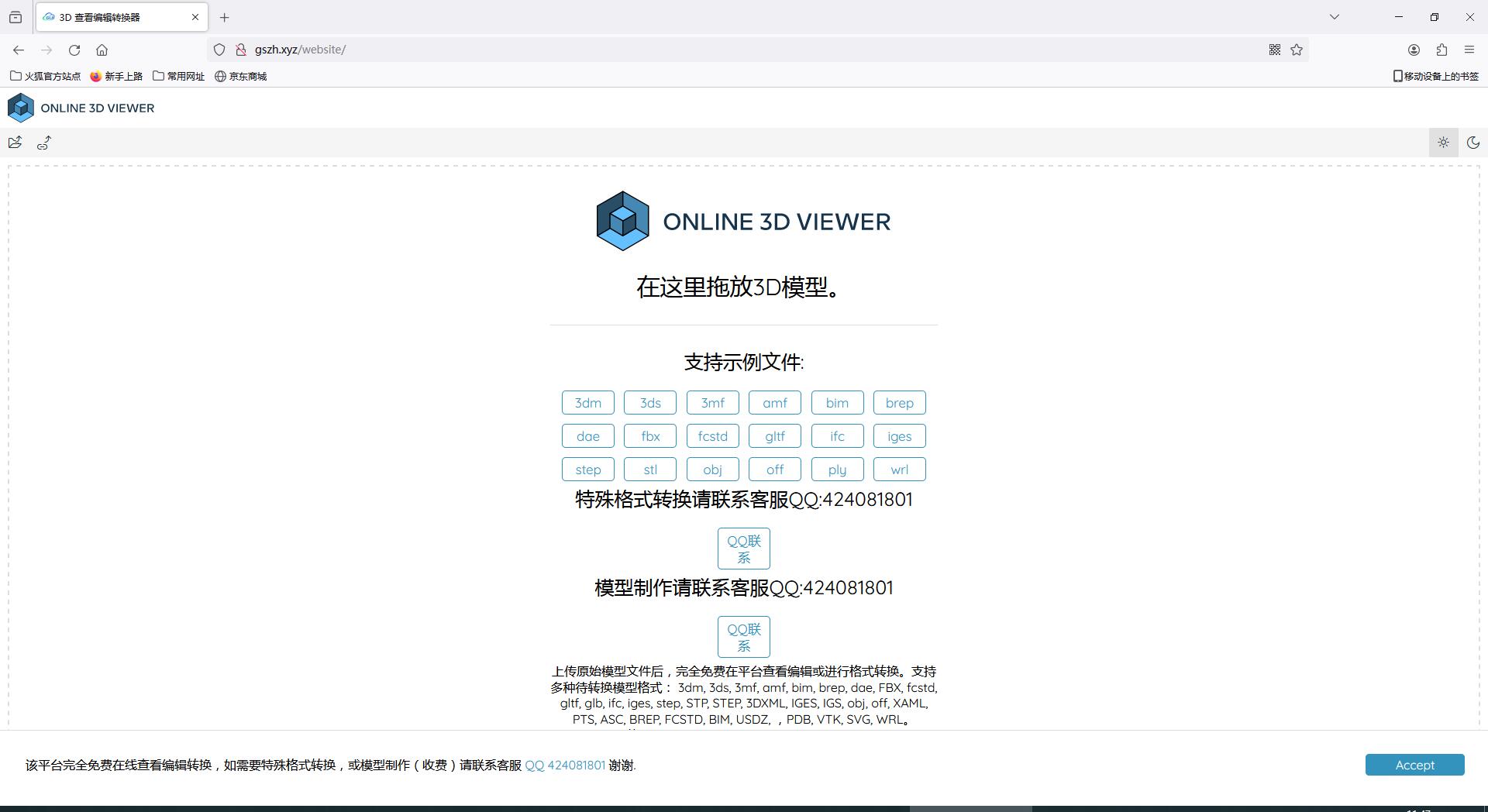Open the gltf example file
Screen dimensions: 1488x812
[775, 436]
